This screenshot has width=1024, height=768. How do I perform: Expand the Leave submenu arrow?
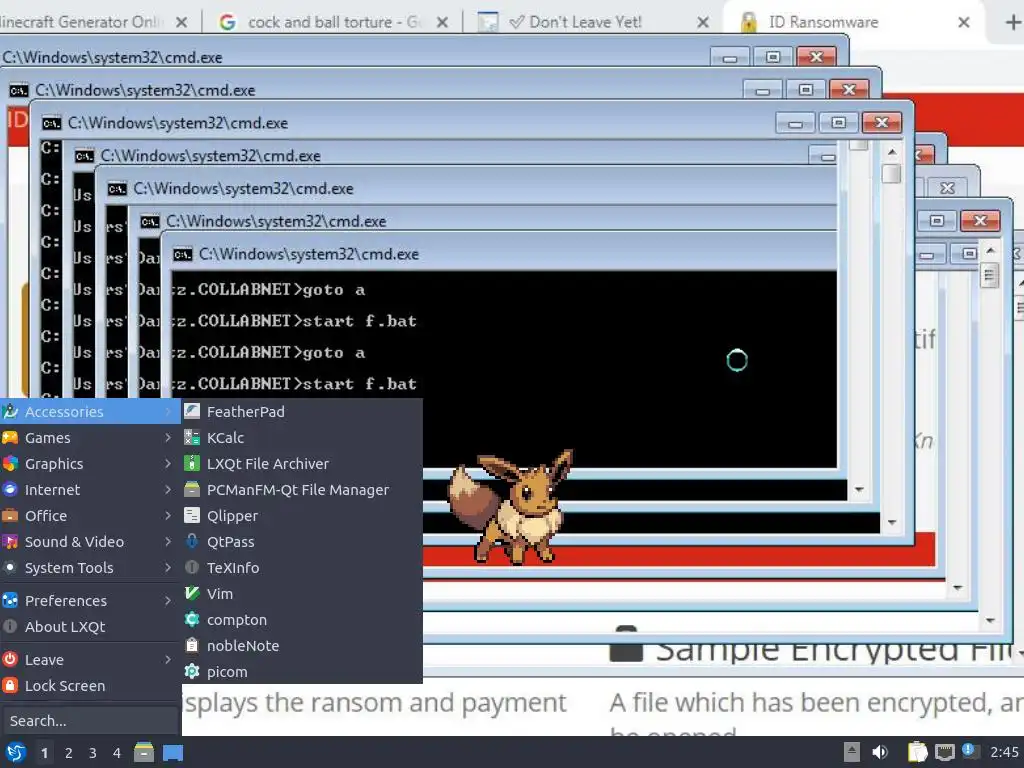tap(168, 660)
